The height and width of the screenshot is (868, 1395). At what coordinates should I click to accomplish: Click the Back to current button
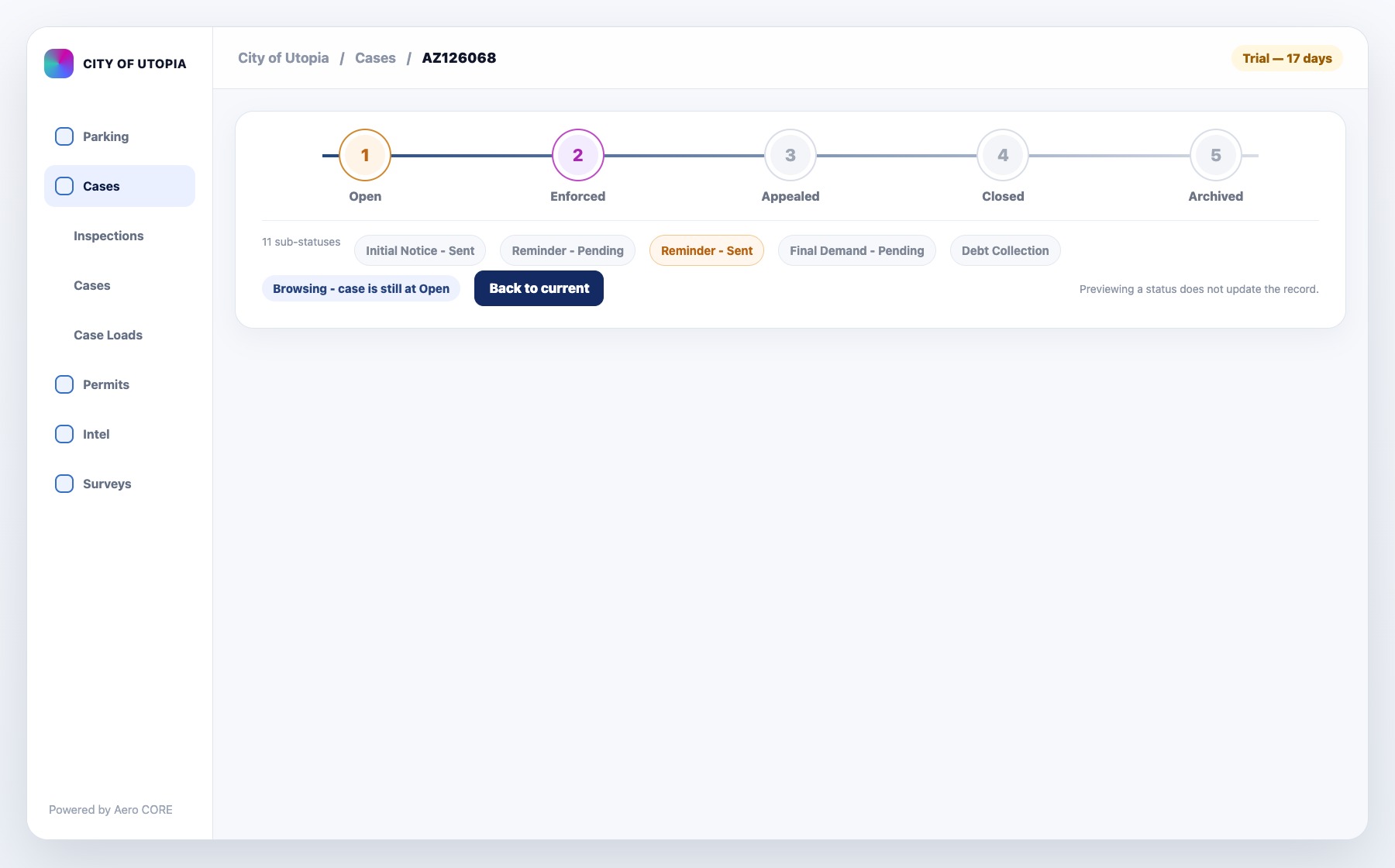pyautogui.click(x=539, y=288)
